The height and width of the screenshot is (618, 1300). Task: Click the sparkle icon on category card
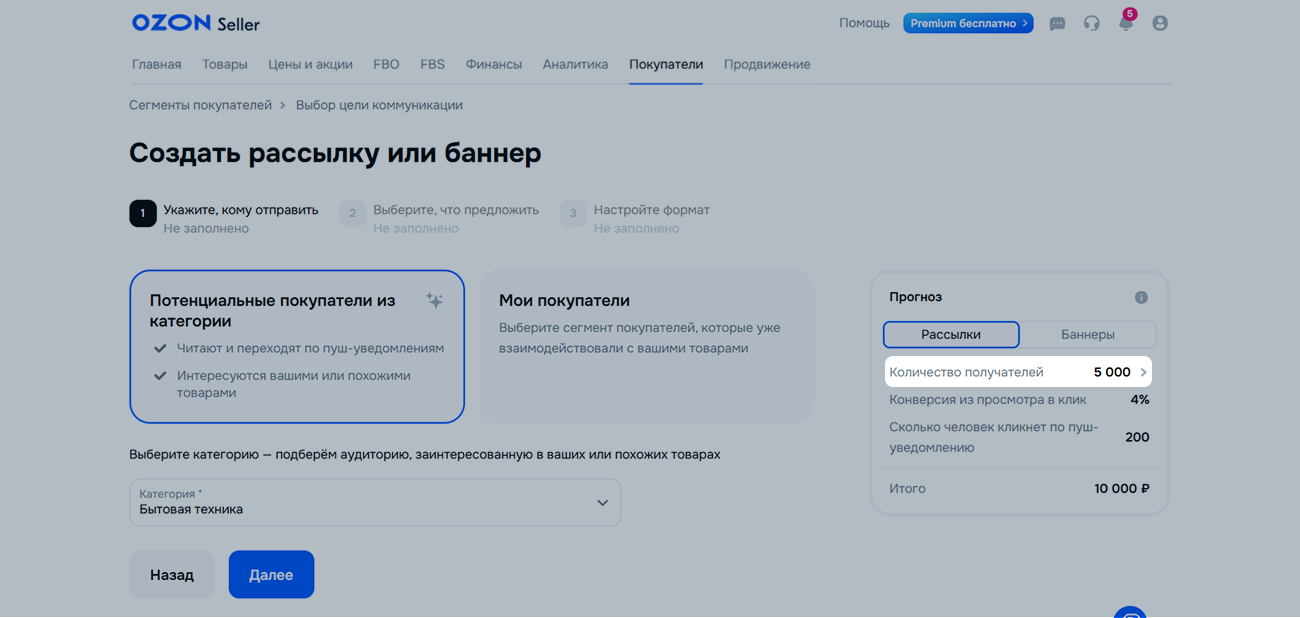coord(434,301)
